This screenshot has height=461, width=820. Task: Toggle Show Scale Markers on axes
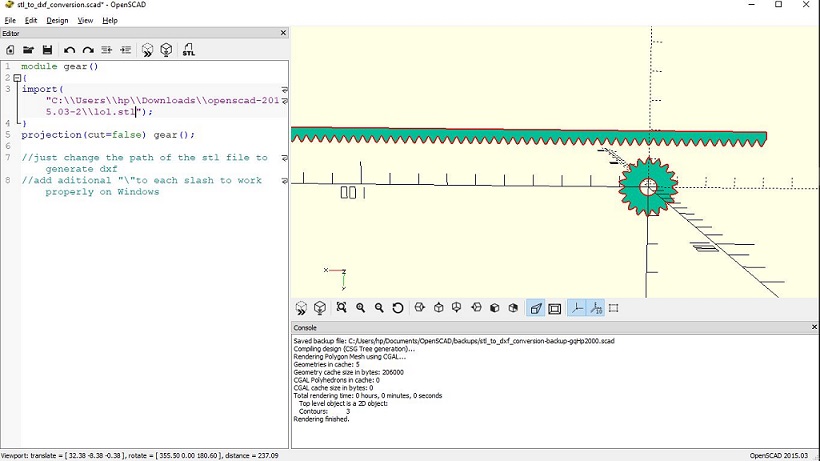[596, 308]
